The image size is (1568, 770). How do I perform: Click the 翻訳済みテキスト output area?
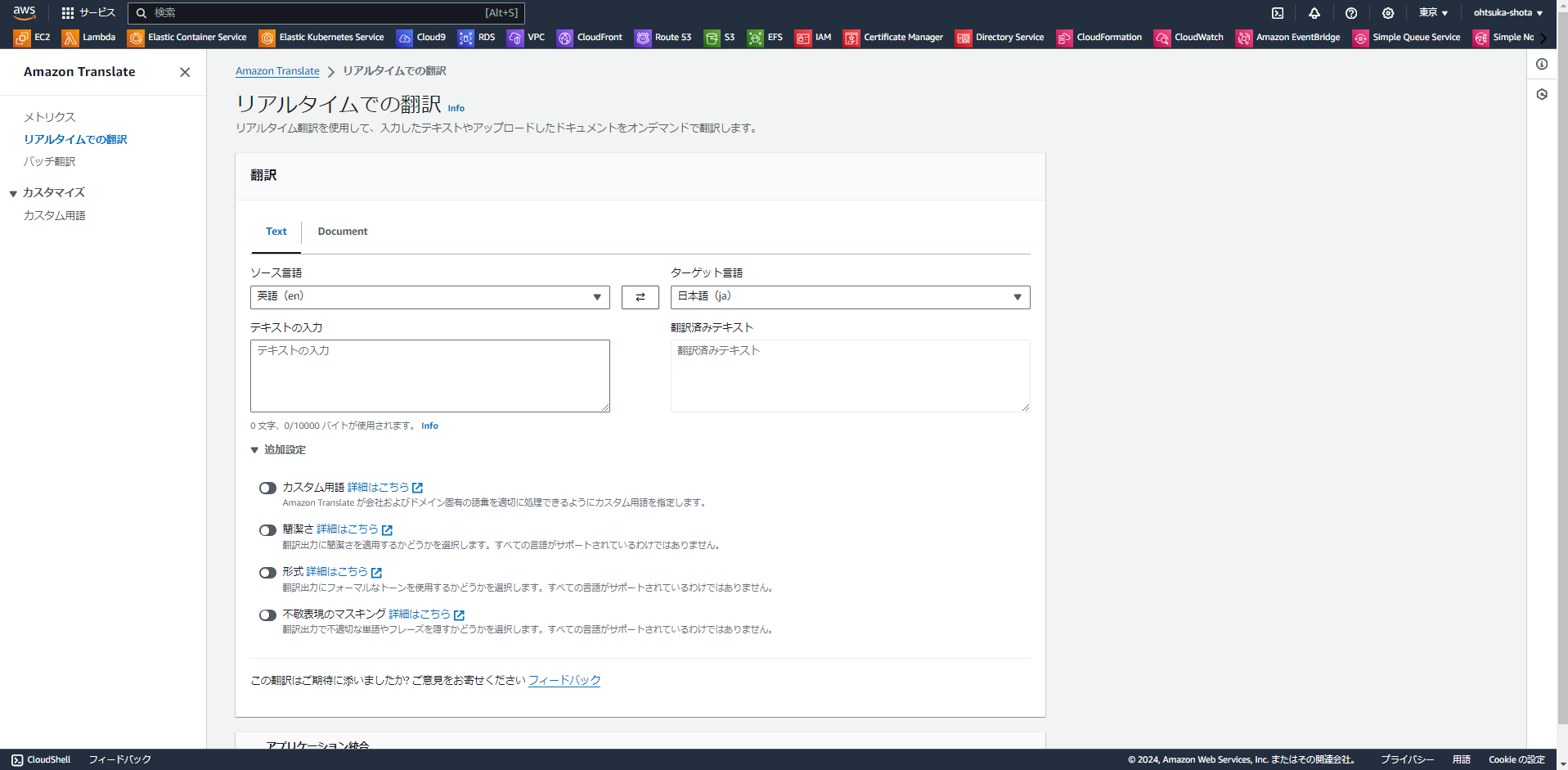(851, 376)
